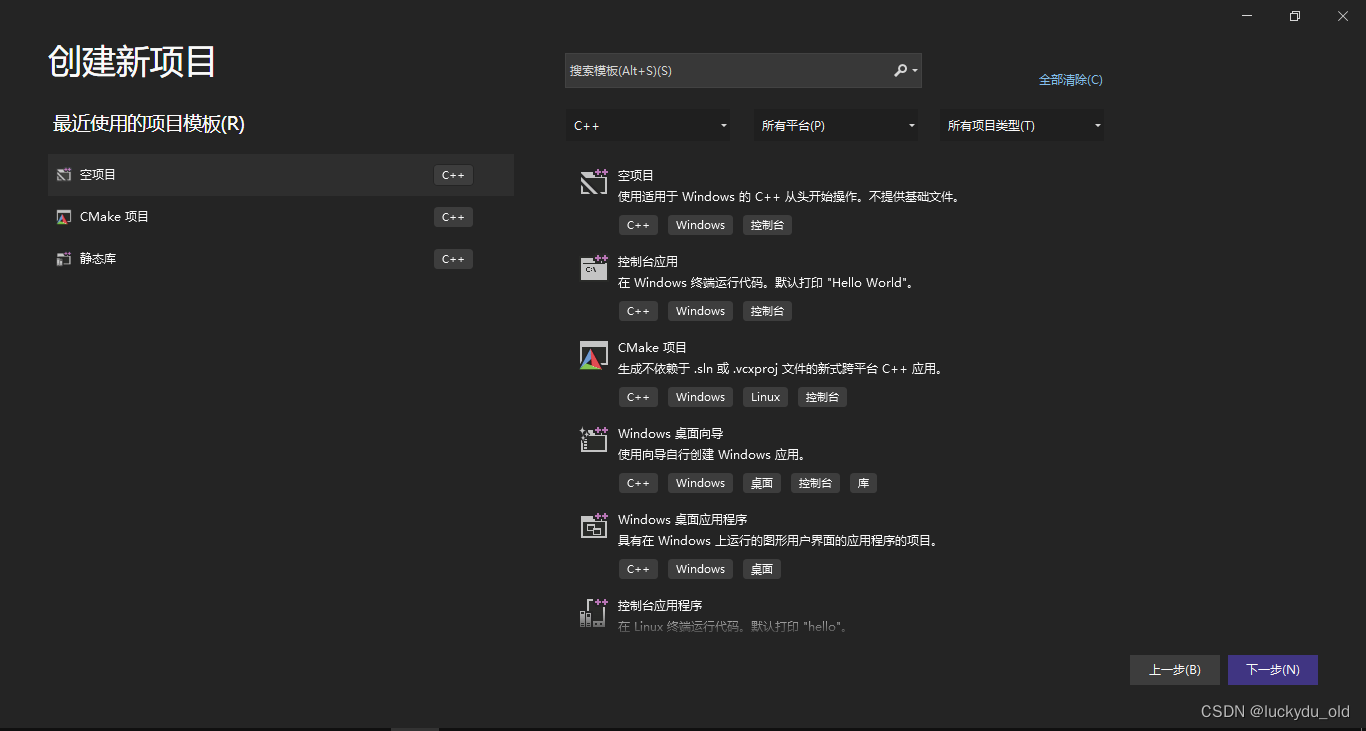Click the 桌面 tag under Windows 桌面应用程序
Viewport: 1366px width, 731px height.
(761, 569)
